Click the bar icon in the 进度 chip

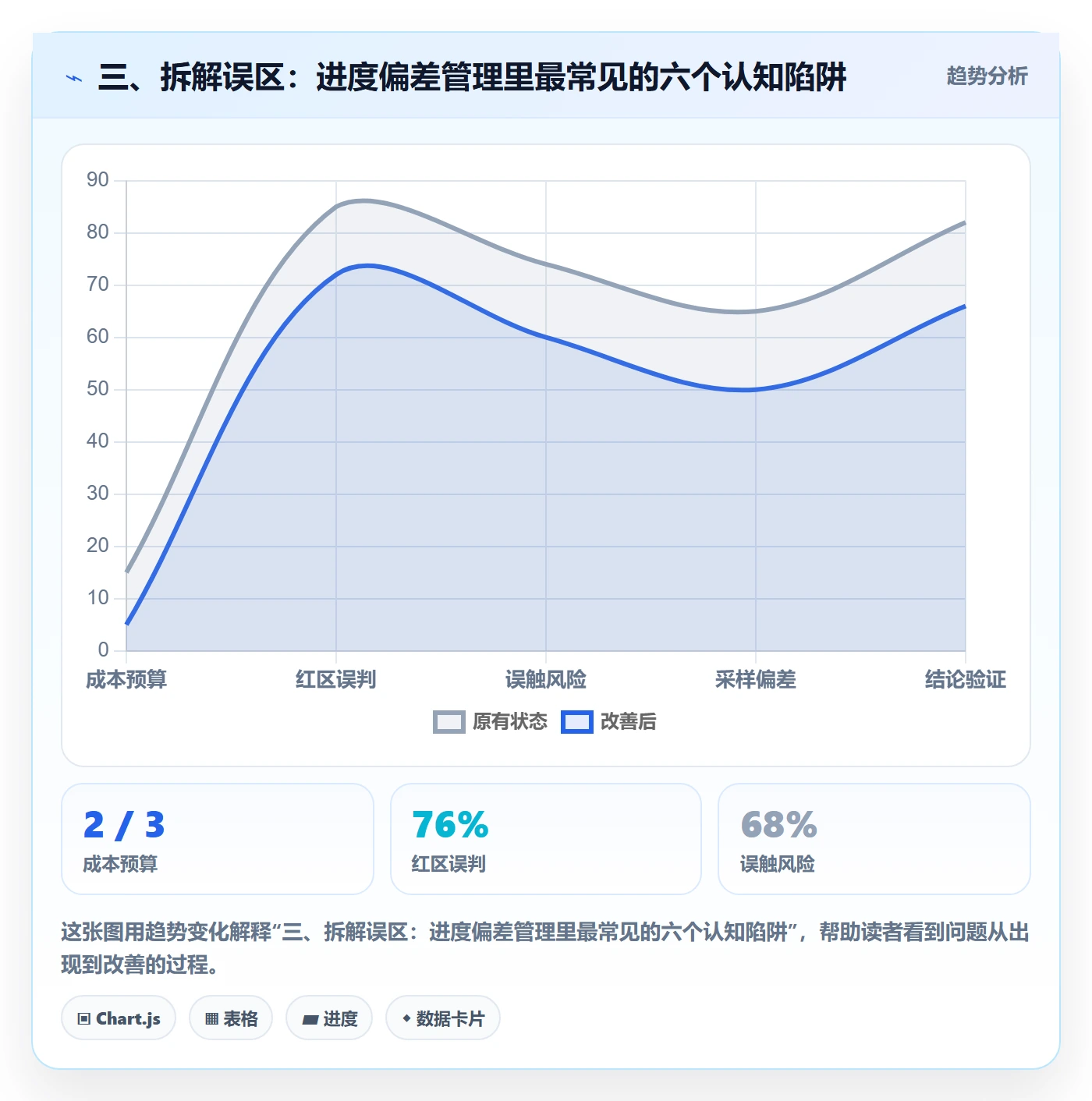point(310,1019)
